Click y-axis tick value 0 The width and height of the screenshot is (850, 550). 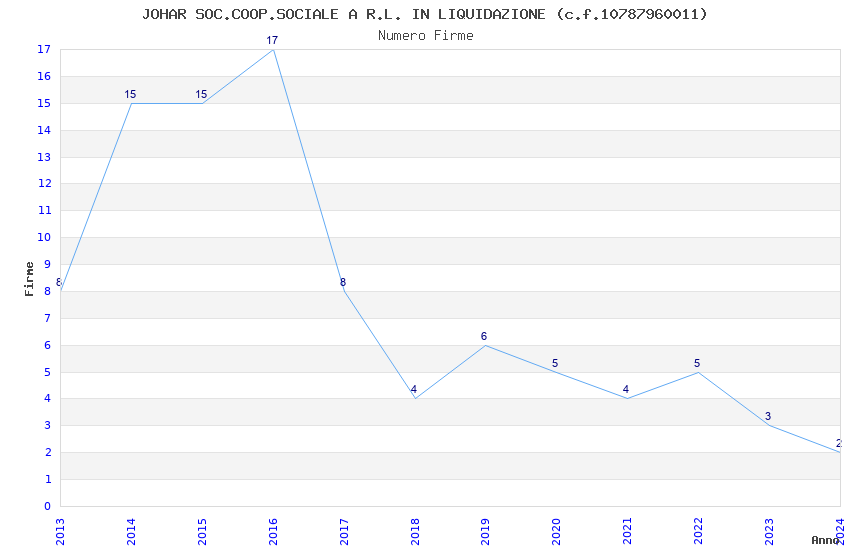point(48,507)
